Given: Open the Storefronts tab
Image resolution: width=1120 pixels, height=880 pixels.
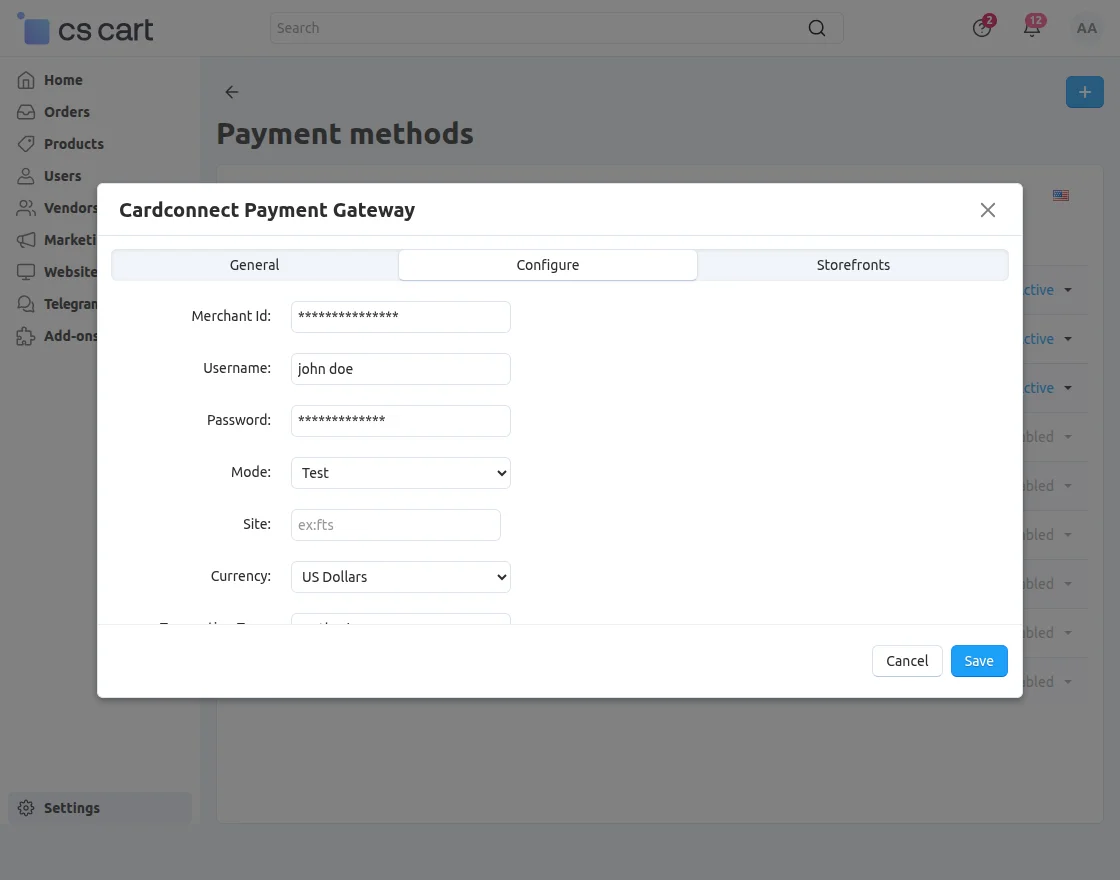Looking at the screenshot, I should coord(853,265).
